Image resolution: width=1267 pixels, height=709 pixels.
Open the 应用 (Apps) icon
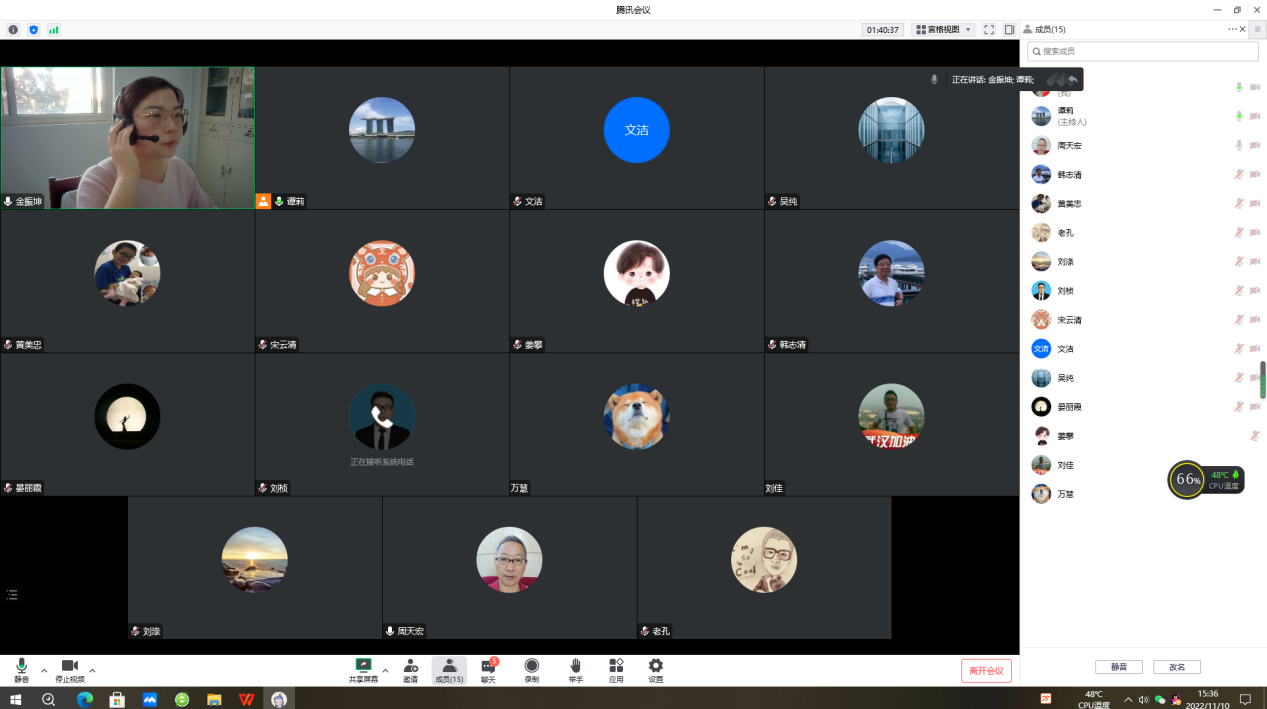click(616, 669)
